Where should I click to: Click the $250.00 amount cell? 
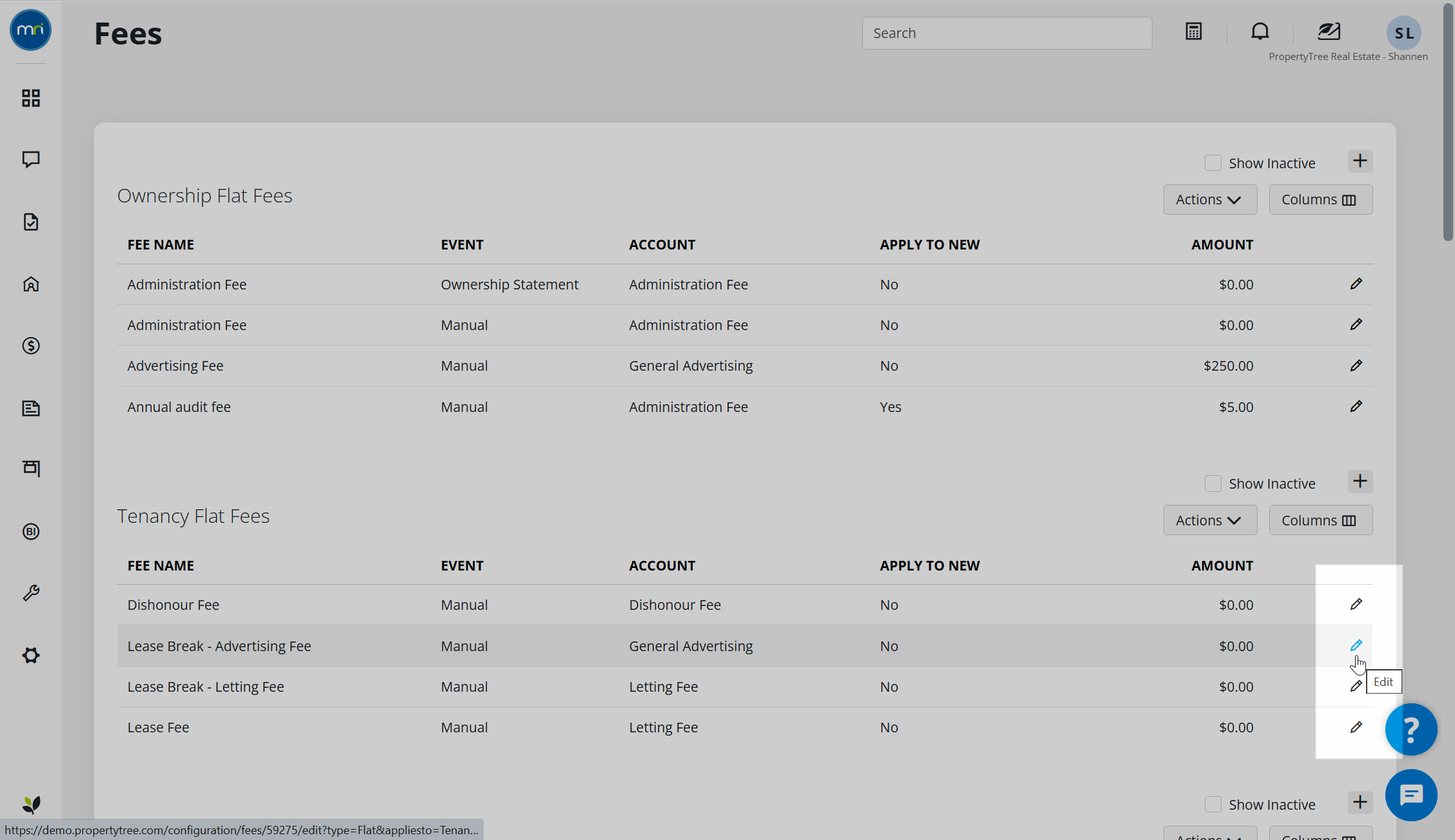pyautogui.click(x=1228, y=366)
